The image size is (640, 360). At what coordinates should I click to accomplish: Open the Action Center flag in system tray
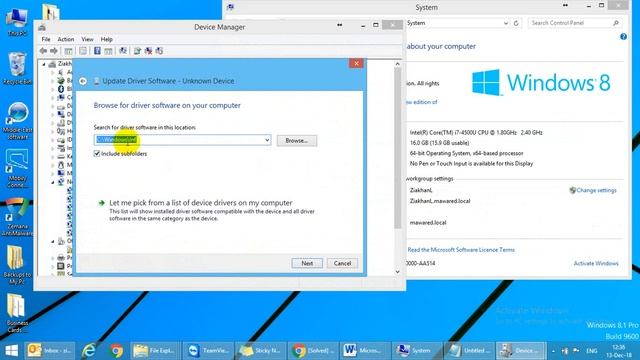coord(576,351)
